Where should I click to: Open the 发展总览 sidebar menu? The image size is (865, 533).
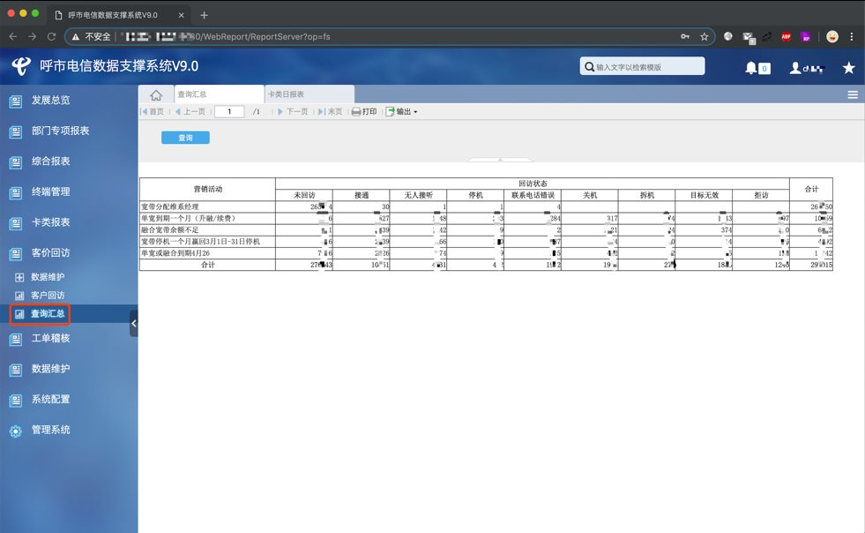pyautogui.click(x=51, y=100)
